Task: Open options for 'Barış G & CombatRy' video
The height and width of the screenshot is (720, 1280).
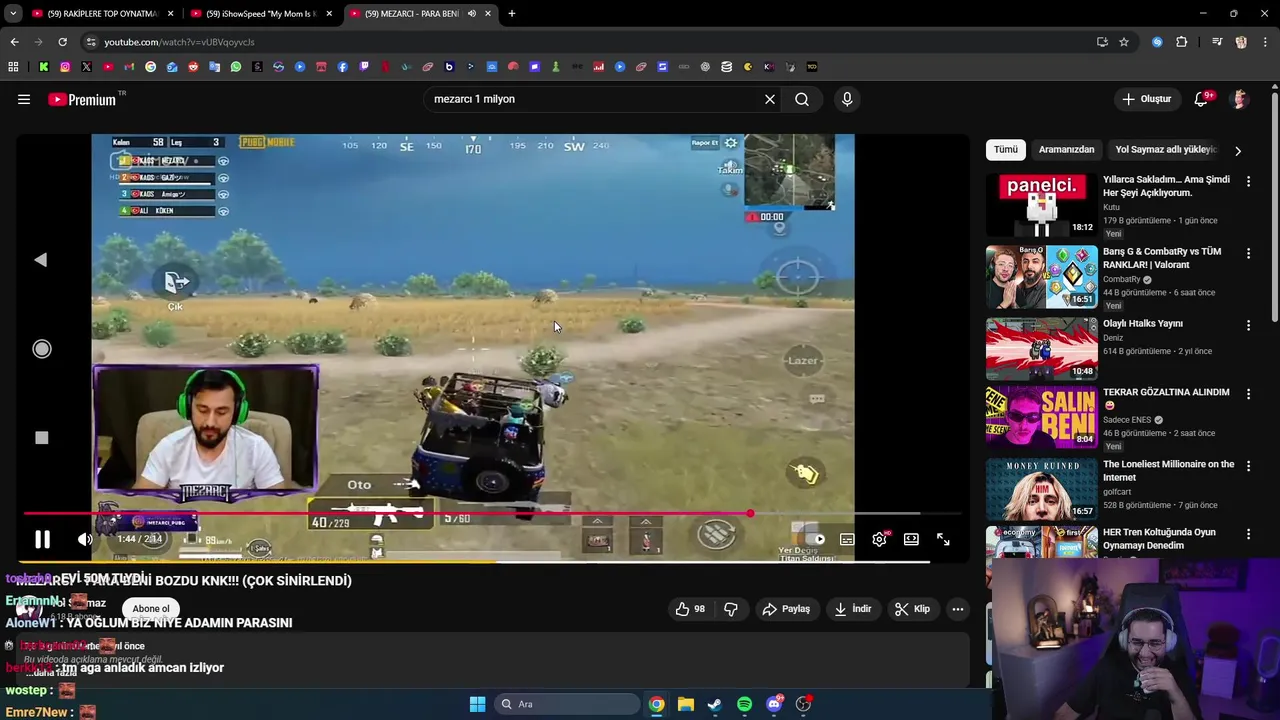Action: tap(1248, 254)
